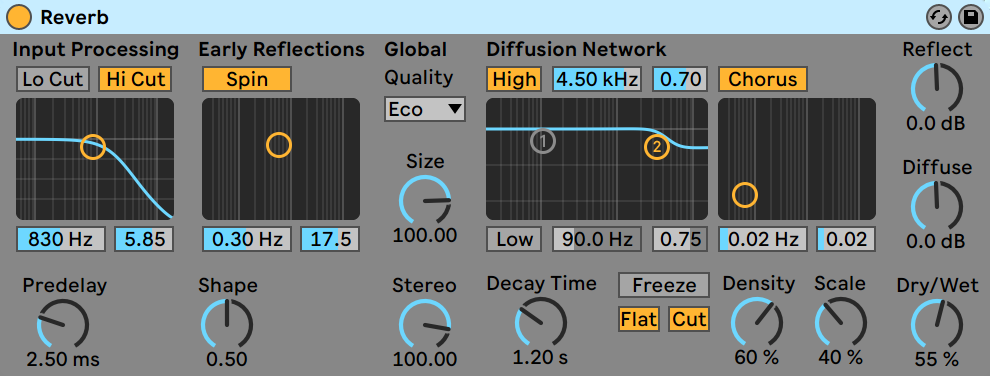This screenshot has height=376, width=990.
Task: Click the 60 % Density value
Action: pos(756,357)
